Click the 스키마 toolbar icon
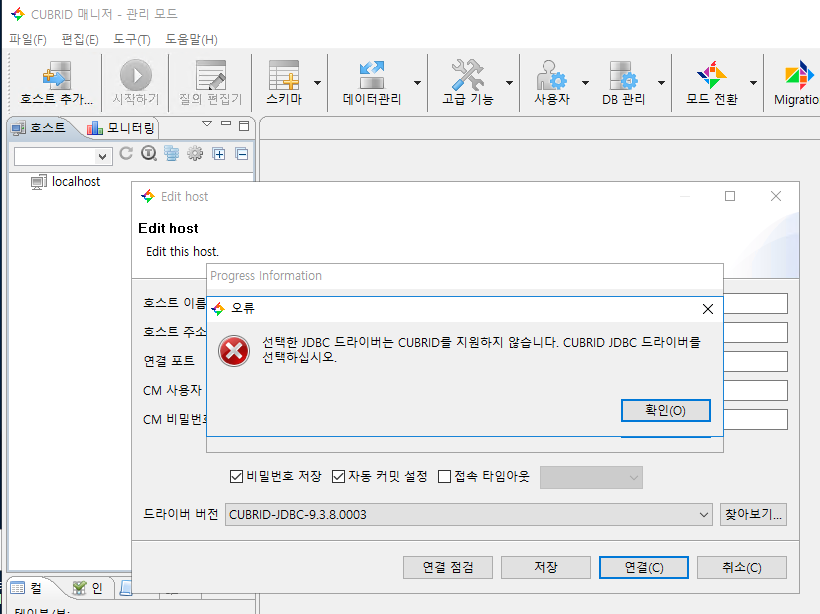Screen dimensions: 820x614 [x=284, y=75]
